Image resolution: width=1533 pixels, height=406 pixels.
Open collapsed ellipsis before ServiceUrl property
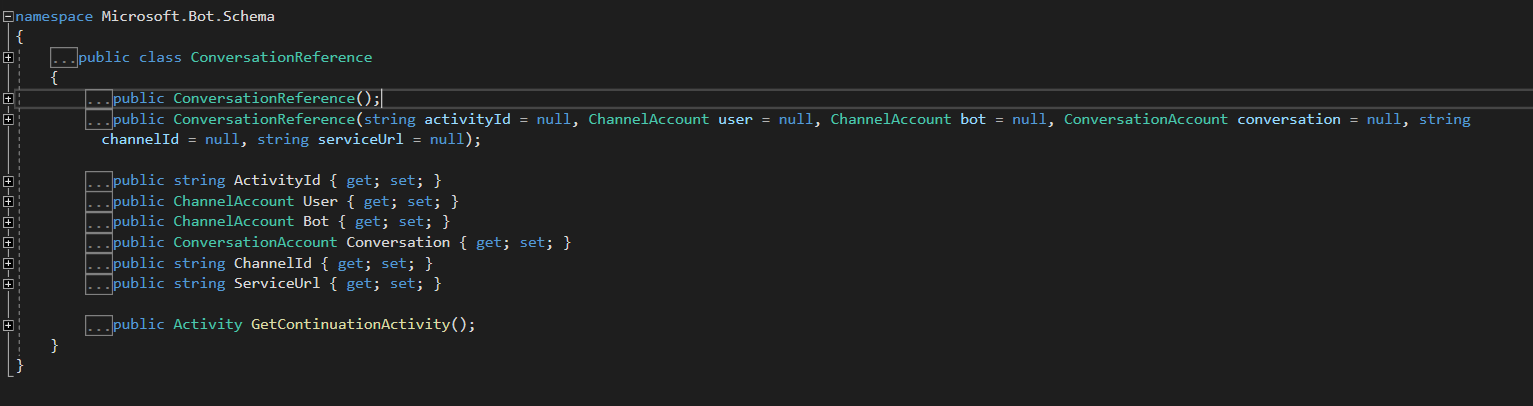click(x=99, y=284)
